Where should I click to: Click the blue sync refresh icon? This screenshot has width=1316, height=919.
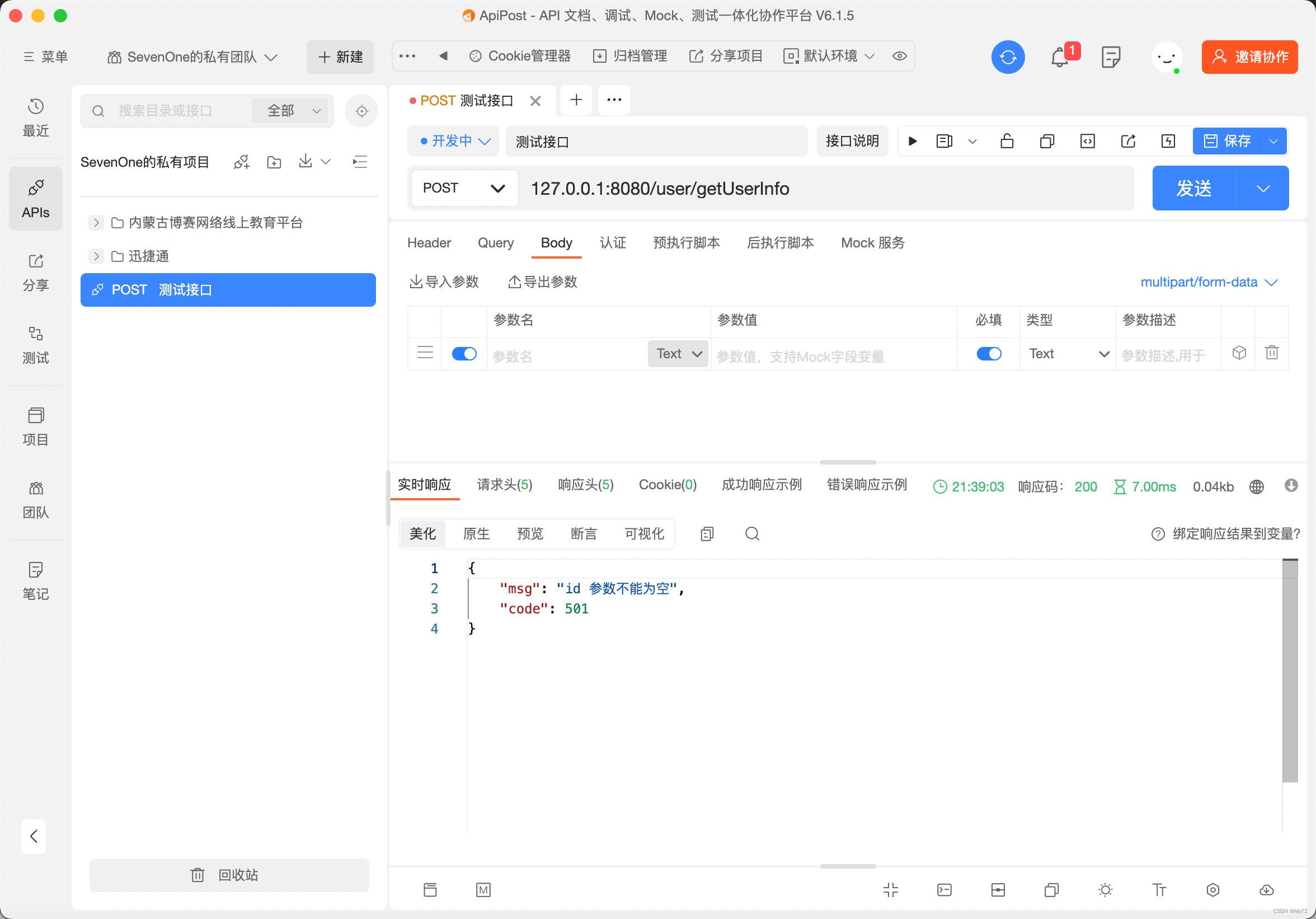(1007, 57)
